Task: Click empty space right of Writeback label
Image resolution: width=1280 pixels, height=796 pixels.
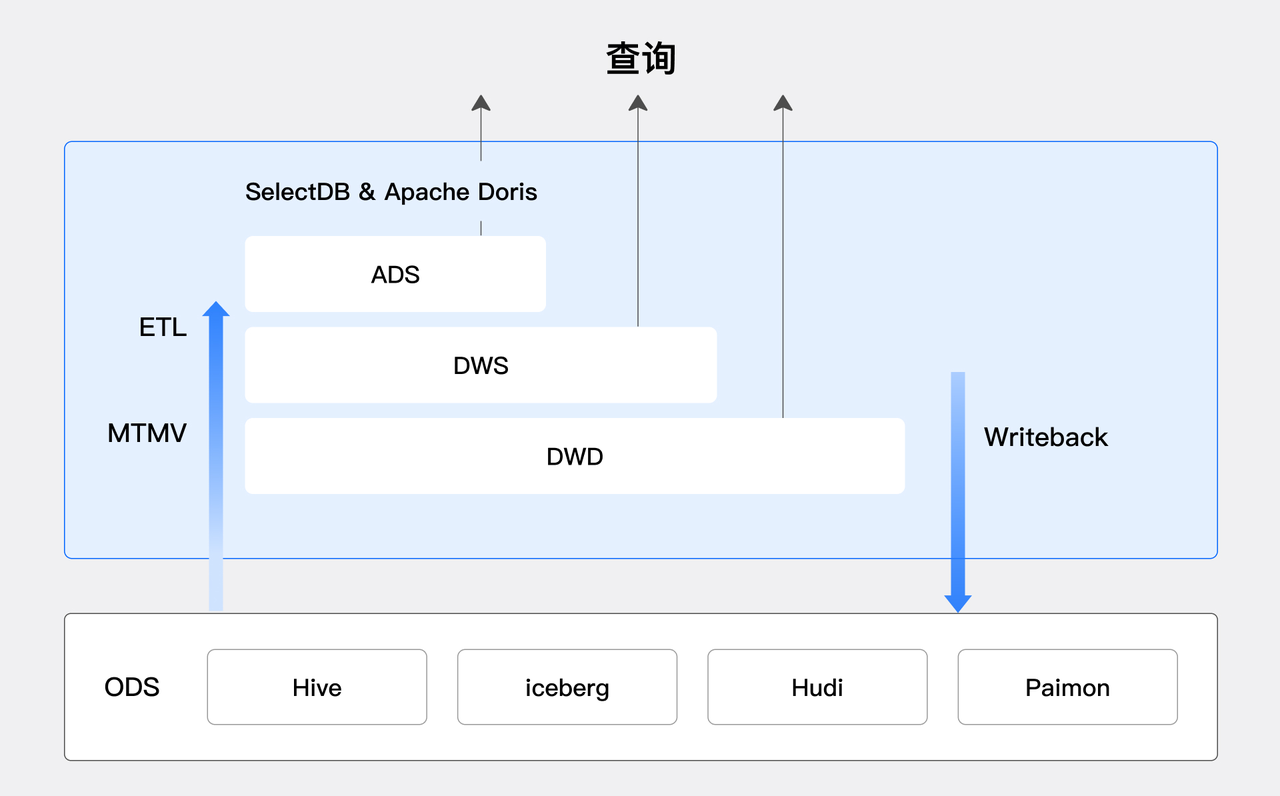Action: click(1160, 437)
